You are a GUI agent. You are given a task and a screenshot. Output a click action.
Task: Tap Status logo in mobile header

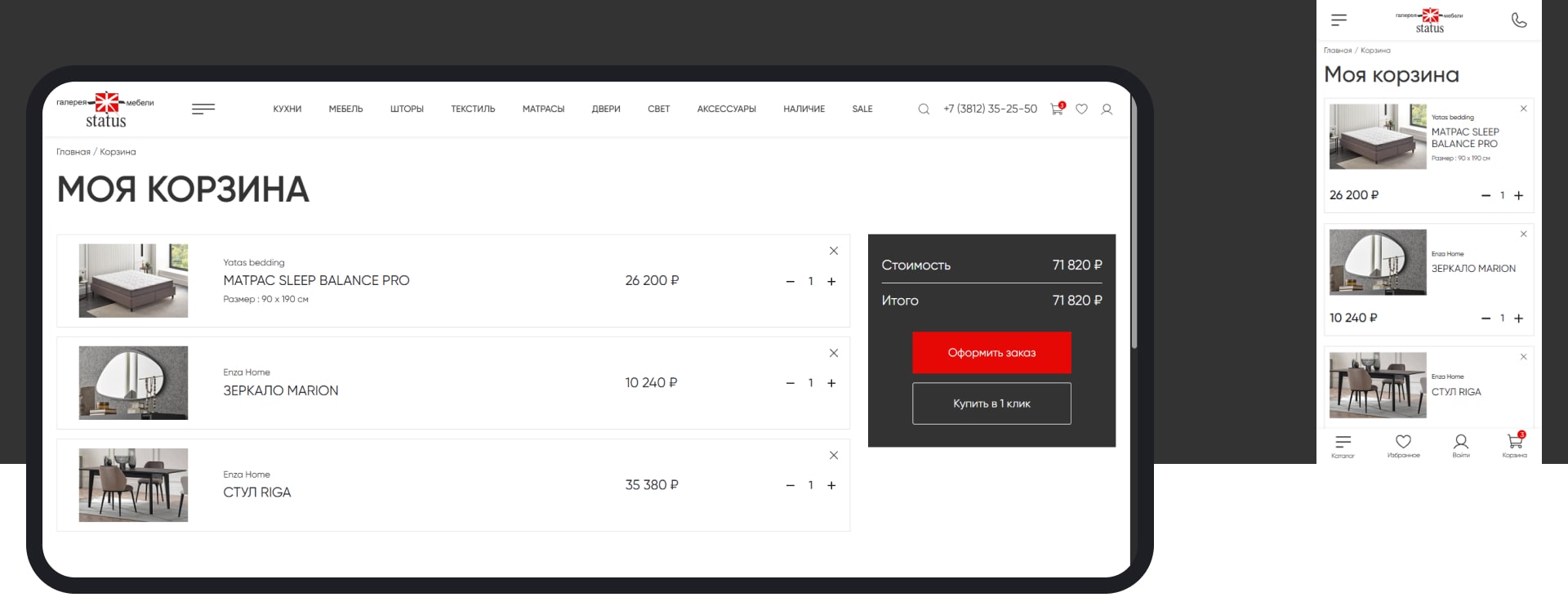[x=1429, y=20]
